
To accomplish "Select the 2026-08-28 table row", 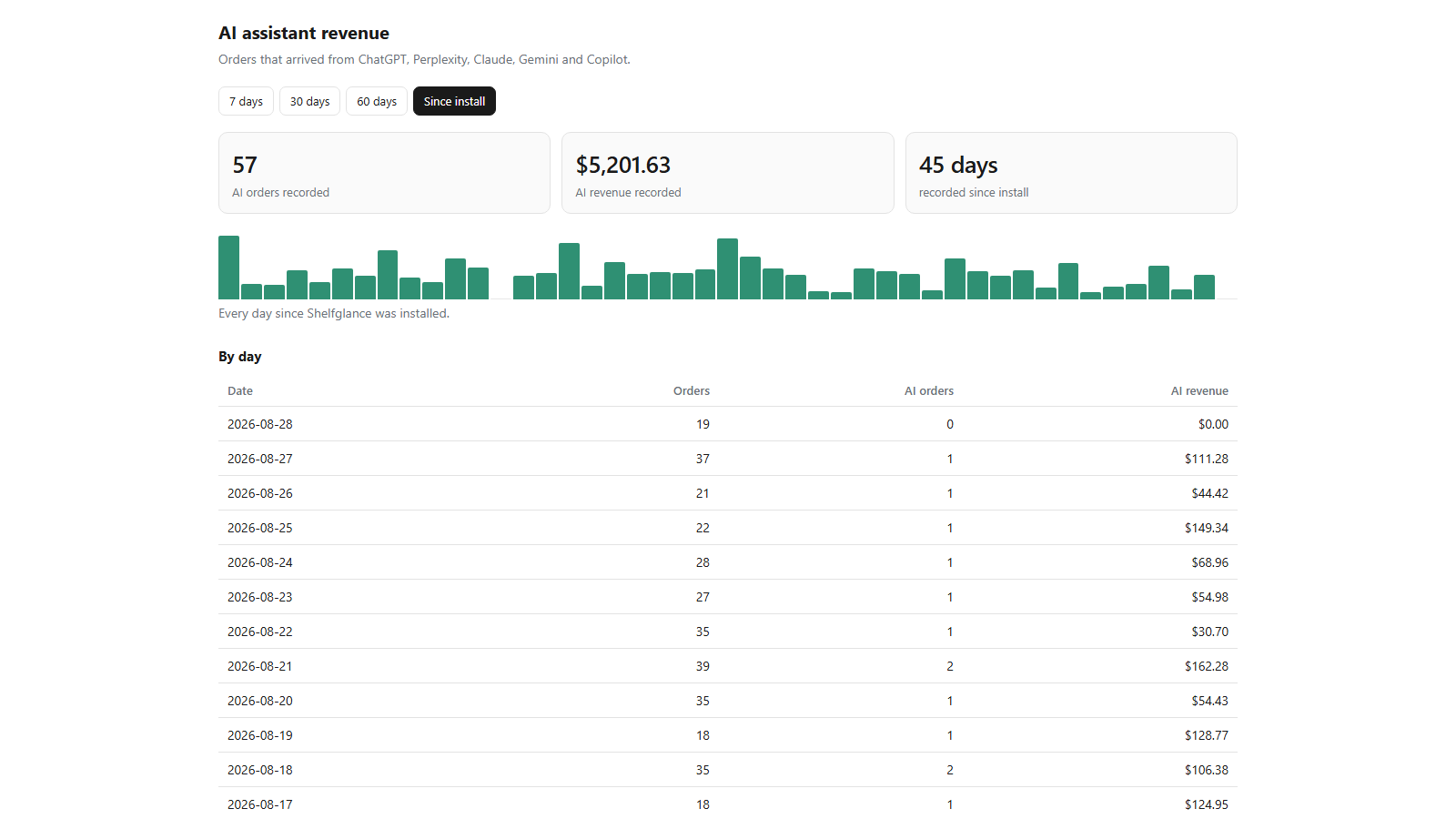I will point(728,424).
